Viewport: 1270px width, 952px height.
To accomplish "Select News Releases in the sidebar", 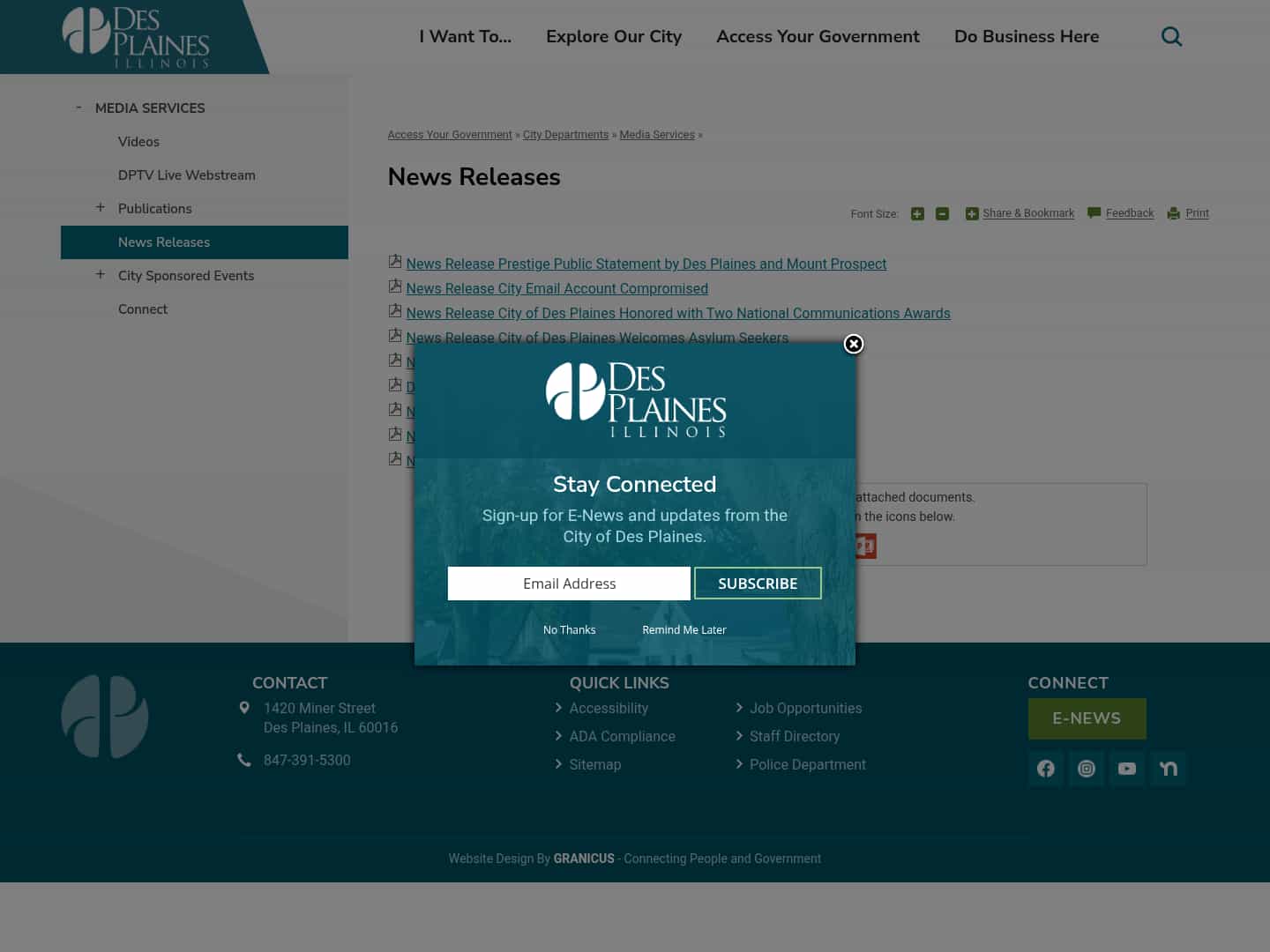I will tap(205, 242).
